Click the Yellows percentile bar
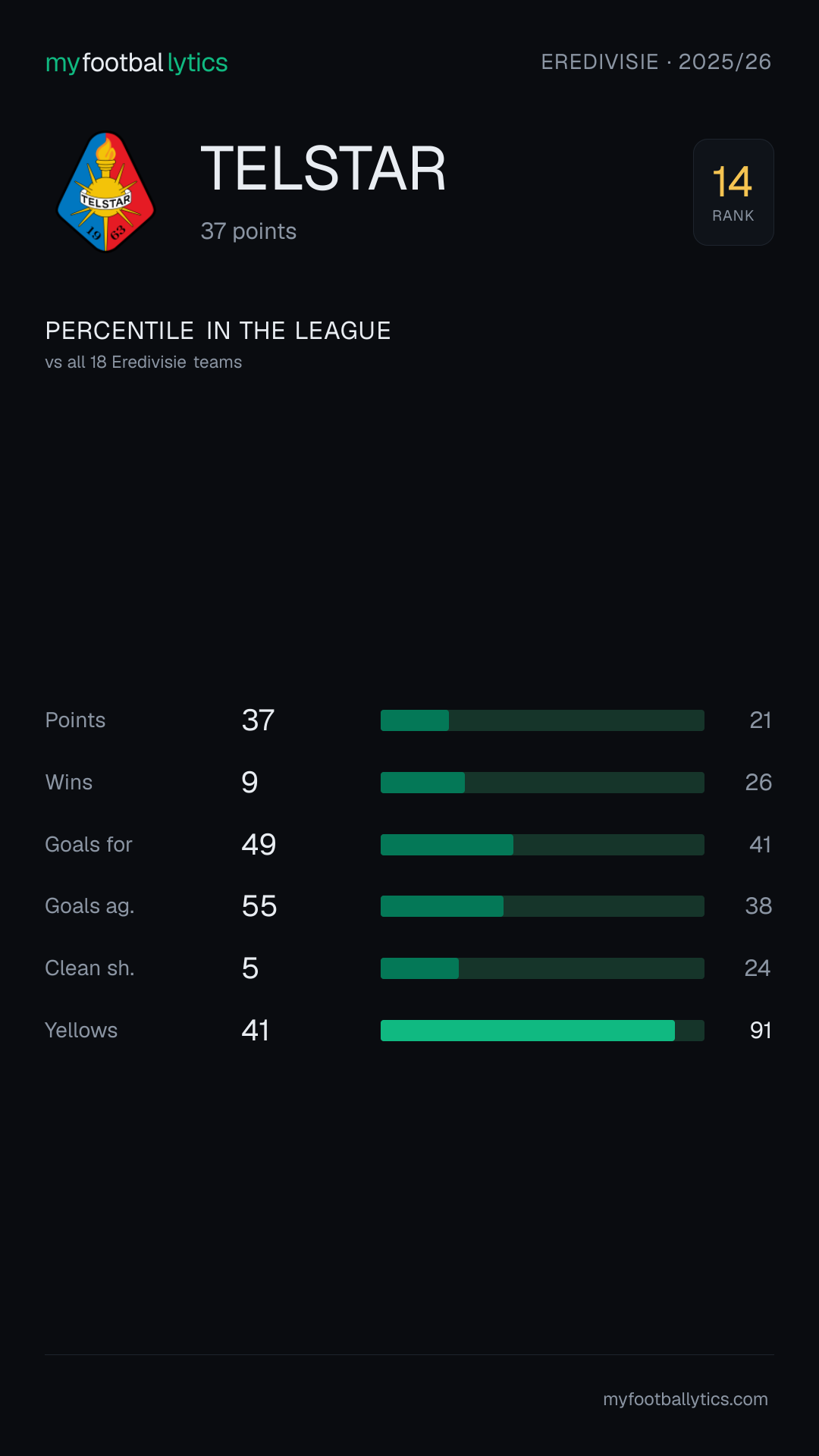 click(542, 1031)
